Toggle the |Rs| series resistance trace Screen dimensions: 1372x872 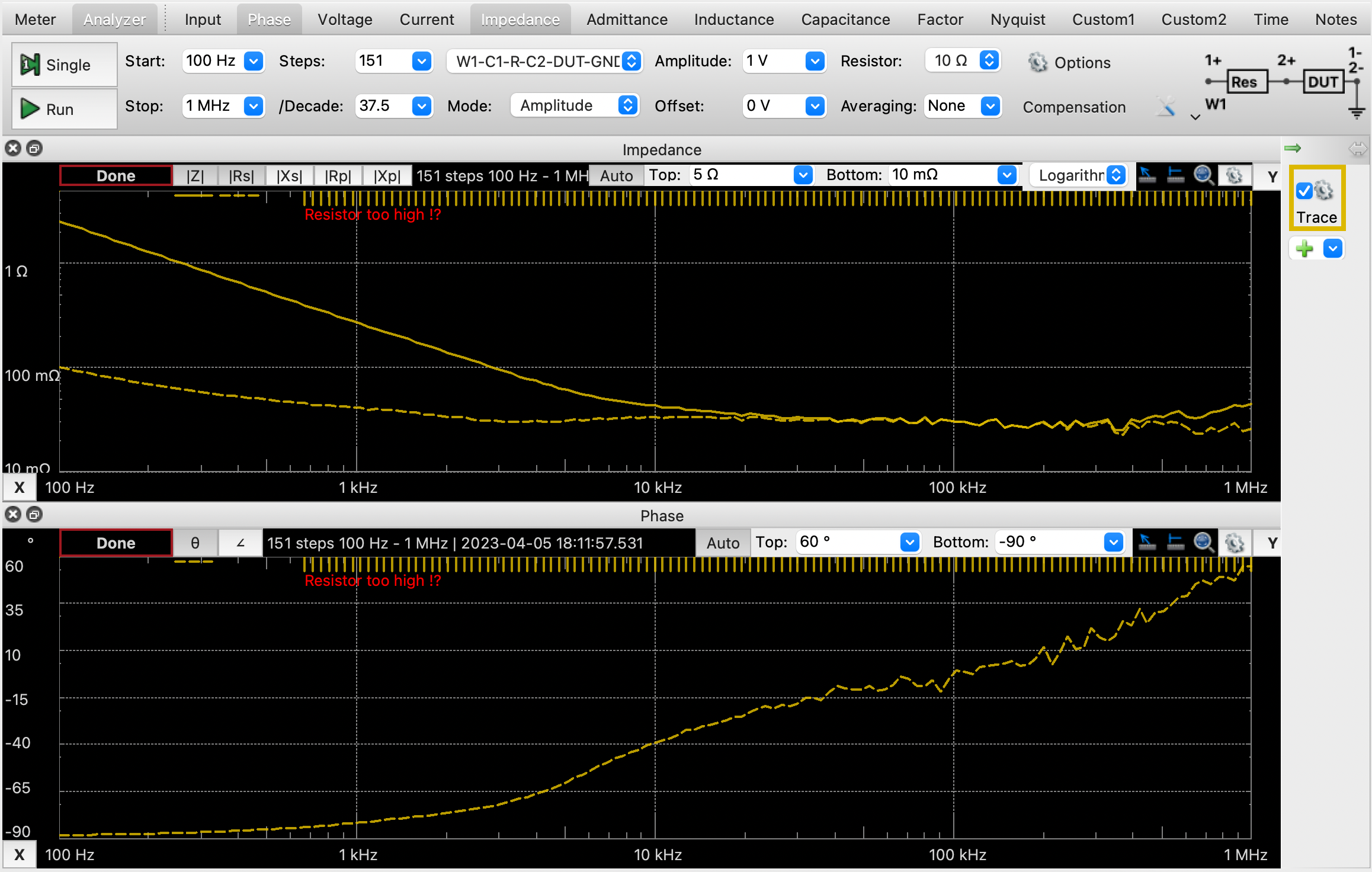(241, 176)
